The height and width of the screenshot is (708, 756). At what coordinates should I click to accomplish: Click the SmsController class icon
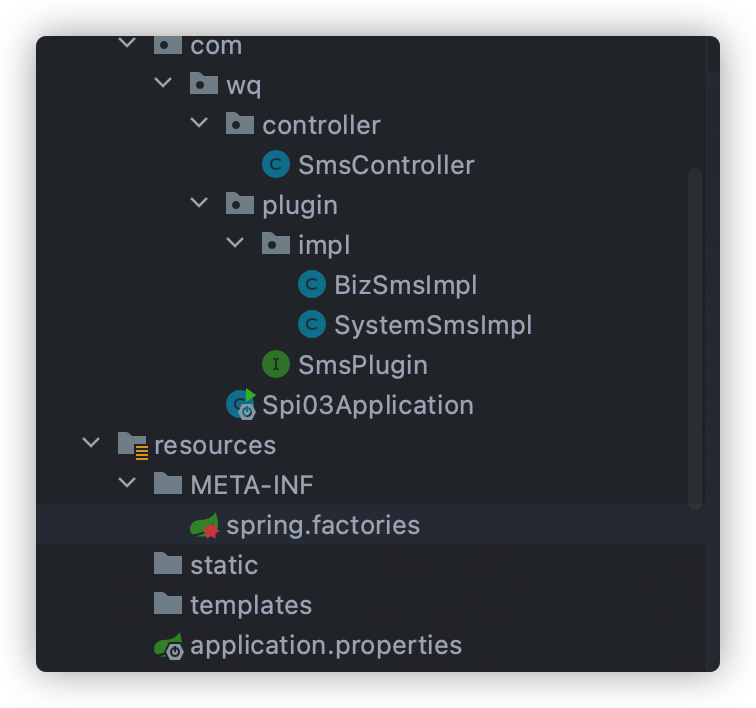[276, 164]
